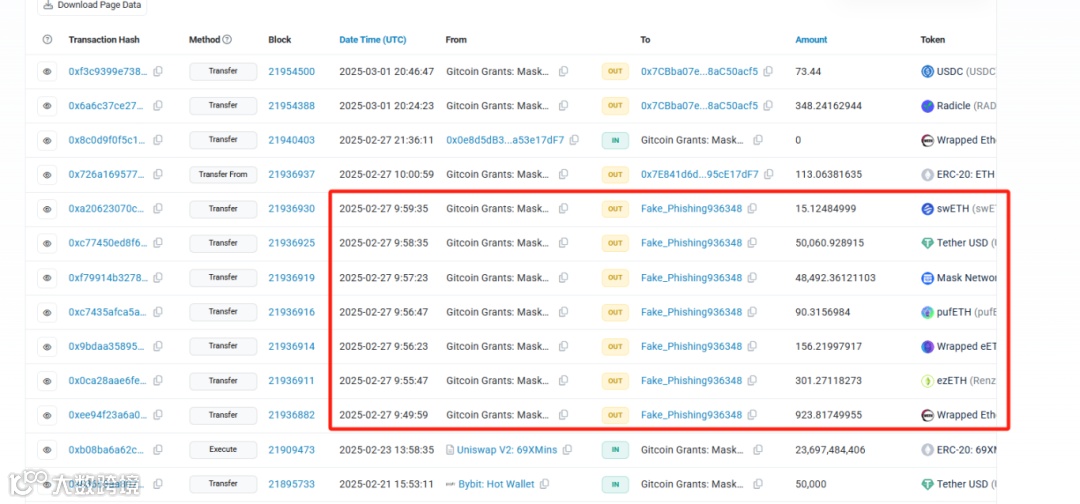Open pufETH token icon
Image resolution: width=1080 pixels, height=504 pixels.
click(927, 313)
